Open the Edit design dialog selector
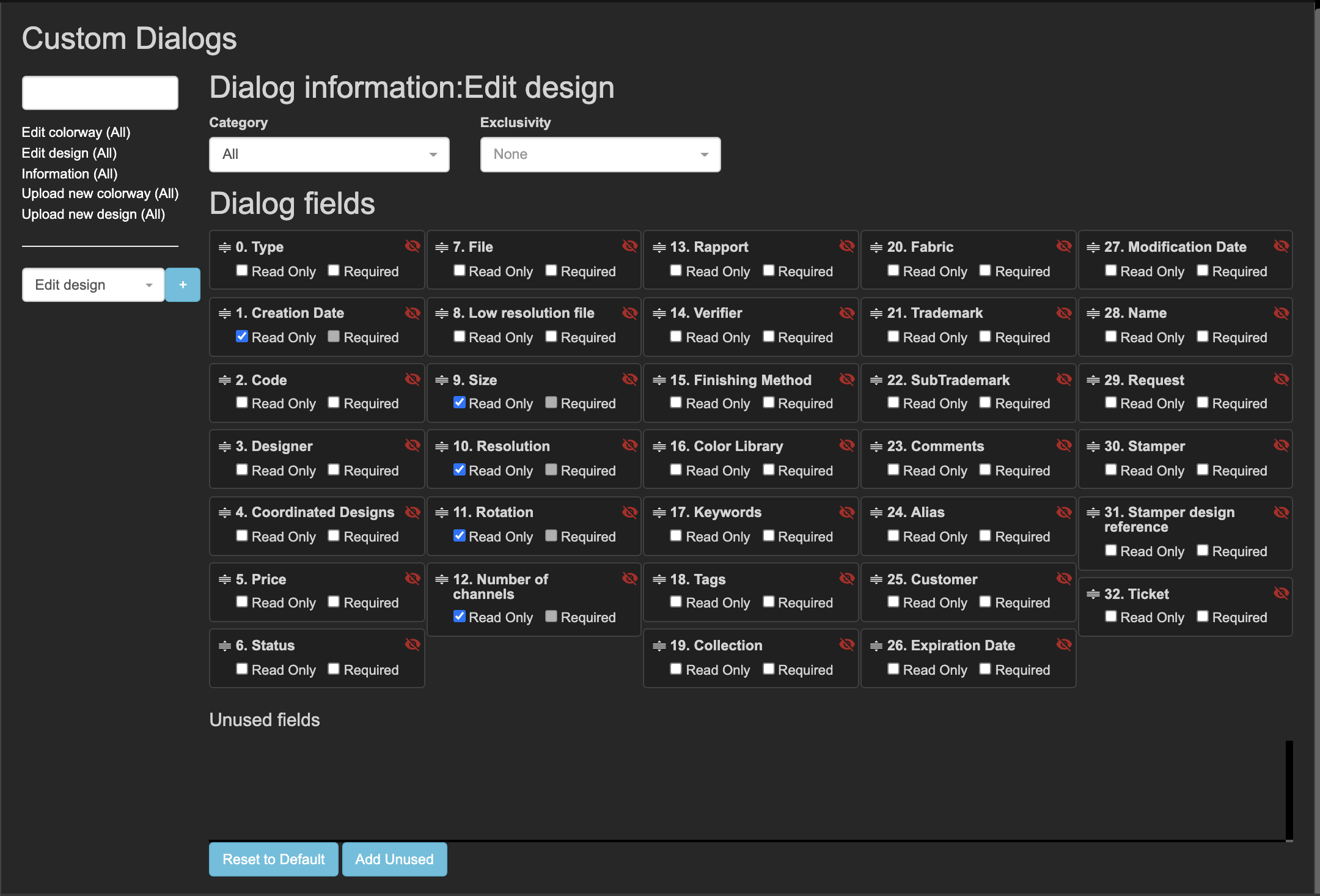 (93, 285)
